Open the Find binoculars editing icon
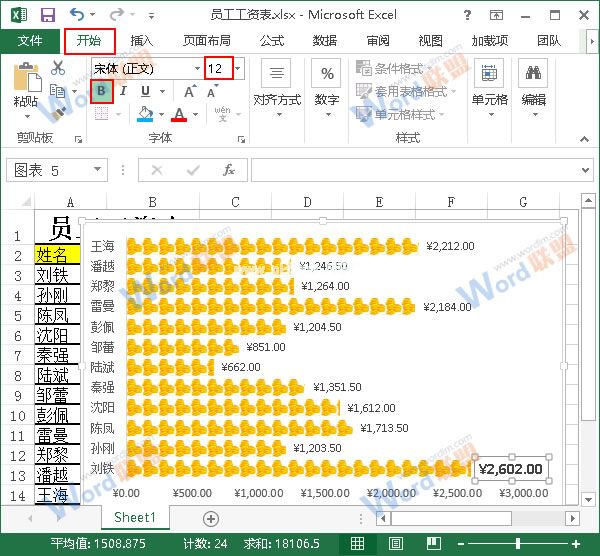The image size is (600, 556). coord(533,75)
